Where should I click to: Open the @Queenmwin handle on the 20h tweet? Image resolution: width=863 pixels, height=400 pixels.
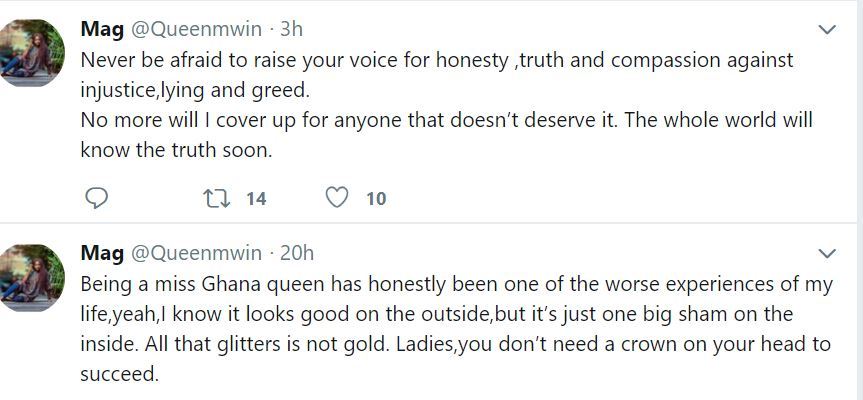196,253
